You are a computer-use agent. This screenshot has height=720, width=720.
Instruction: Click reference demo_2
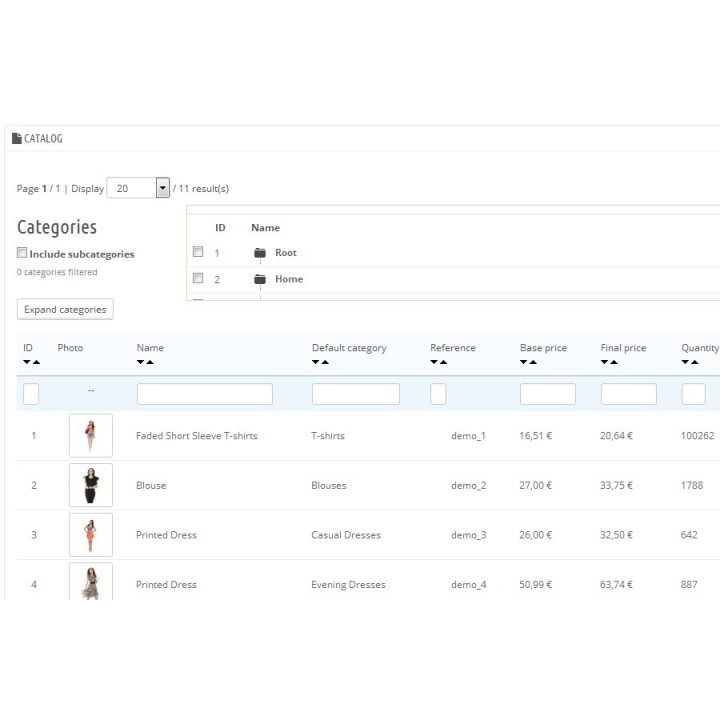point(468,485)
